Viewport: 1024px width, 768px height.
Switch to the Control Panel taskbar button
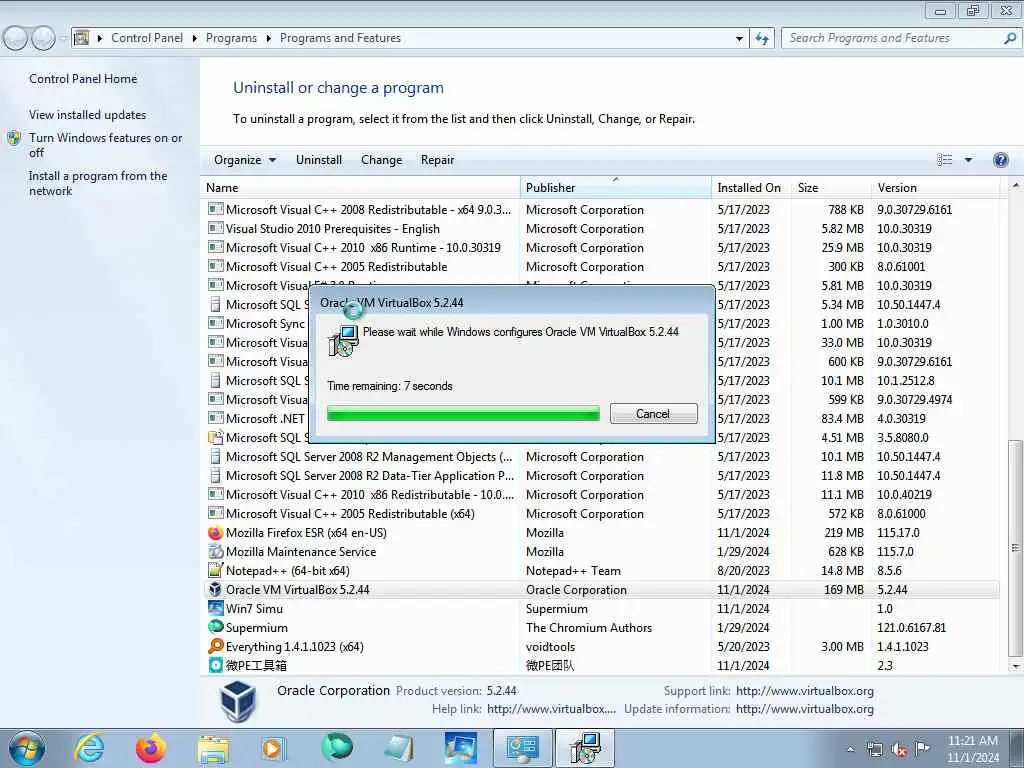[x=521, y=748]
